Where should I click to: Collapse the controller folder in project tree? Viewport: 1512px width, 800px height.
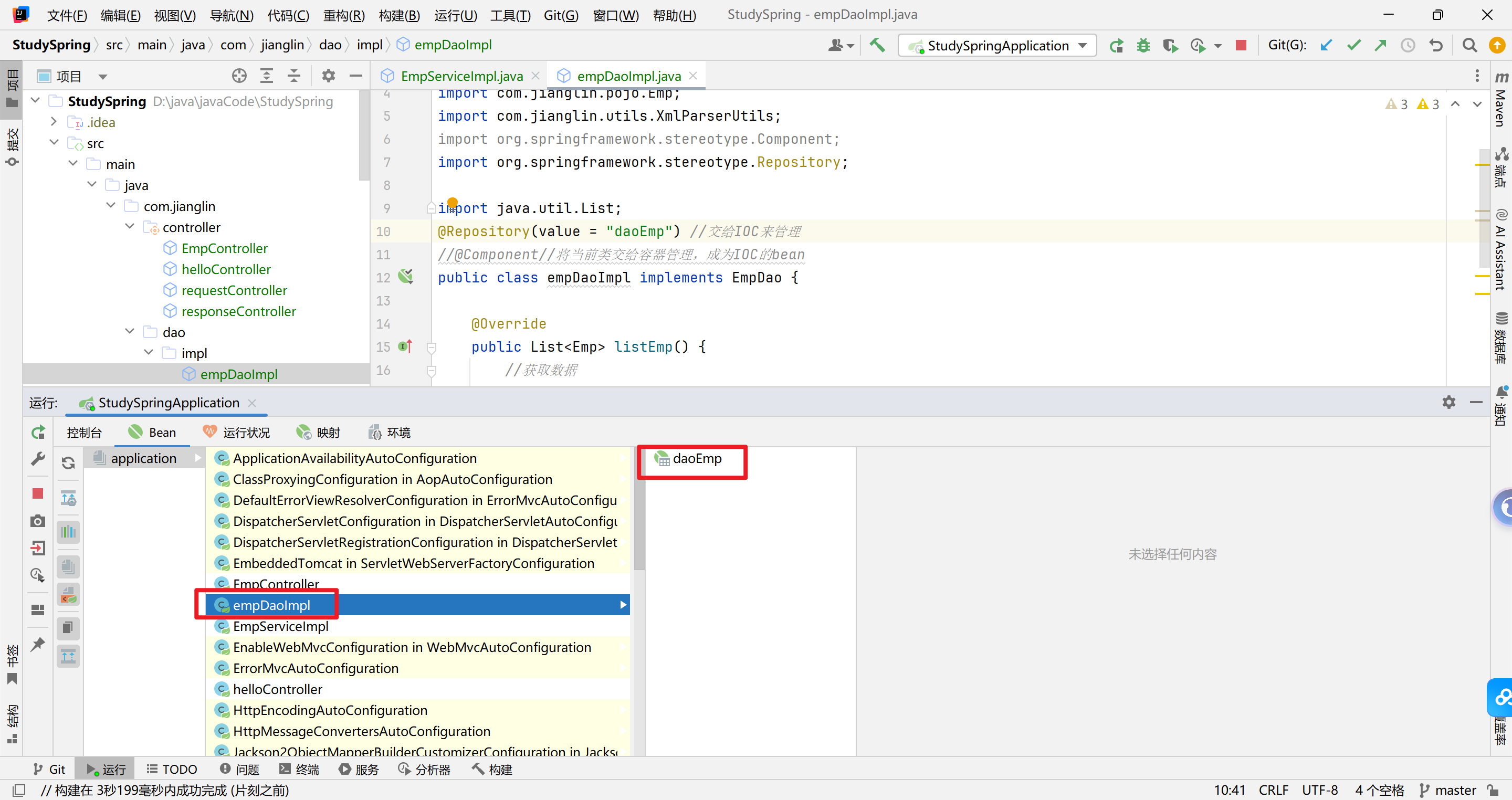[x=130, y=227]
